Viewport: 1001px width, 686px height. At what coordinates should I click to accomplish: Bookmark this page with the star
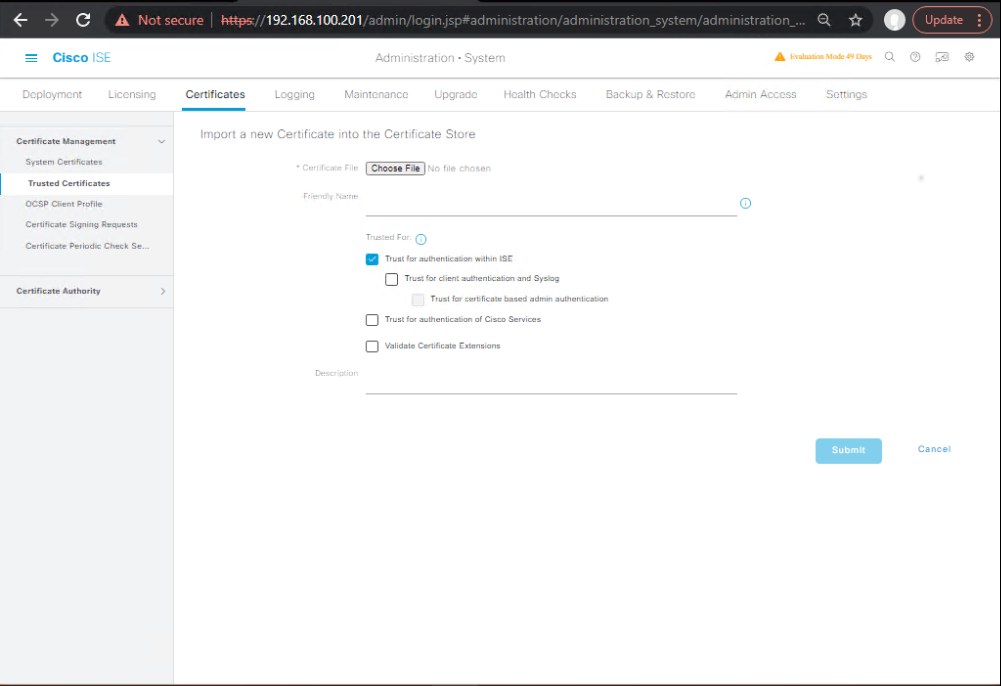click(855, 20)
